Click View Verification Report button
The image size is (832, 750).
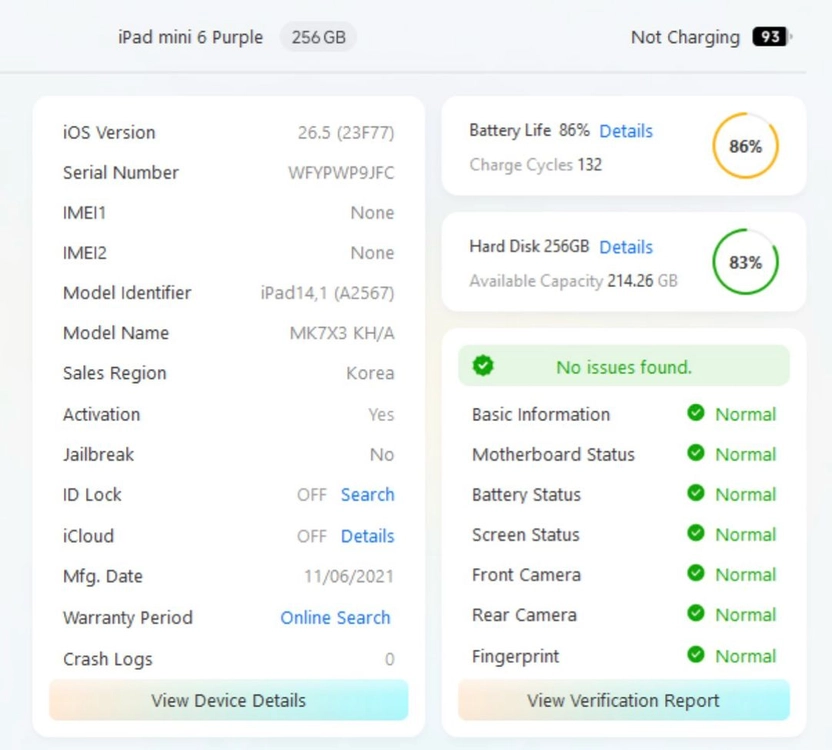pos(623,700)
